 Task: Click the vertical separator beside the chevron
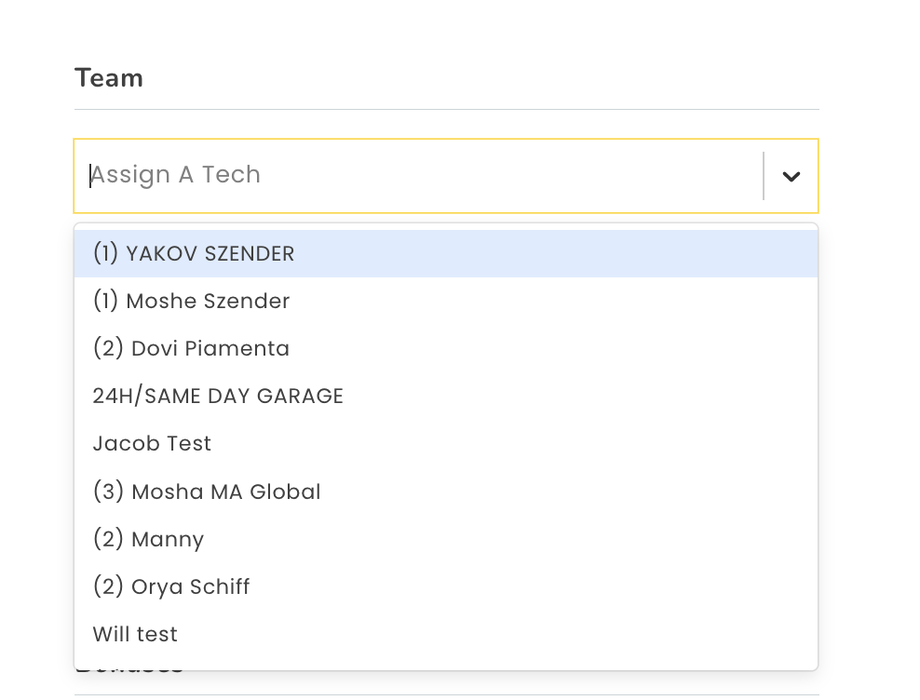pyautogui.click(x=764, y=176)
